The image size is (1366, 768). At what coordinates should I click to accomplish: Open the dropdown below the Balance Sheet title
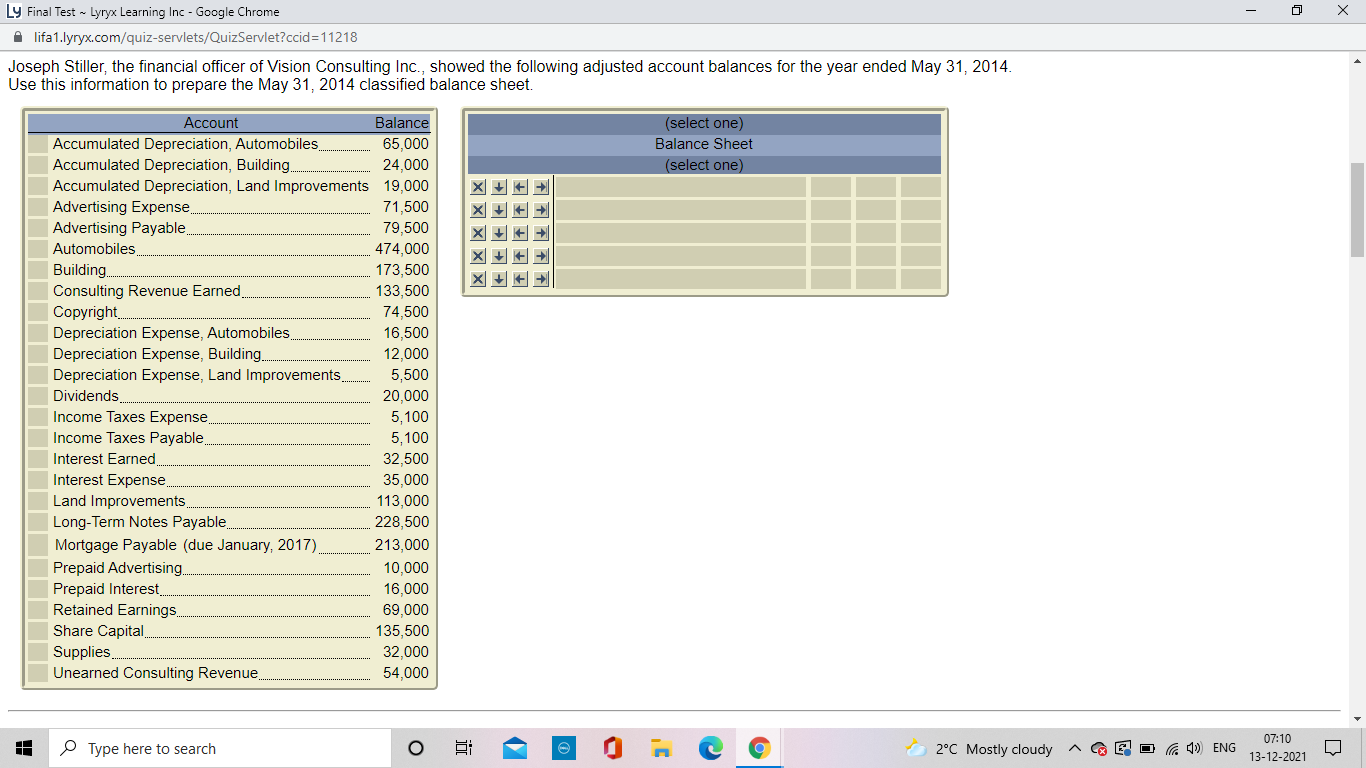tap(704, 165)
